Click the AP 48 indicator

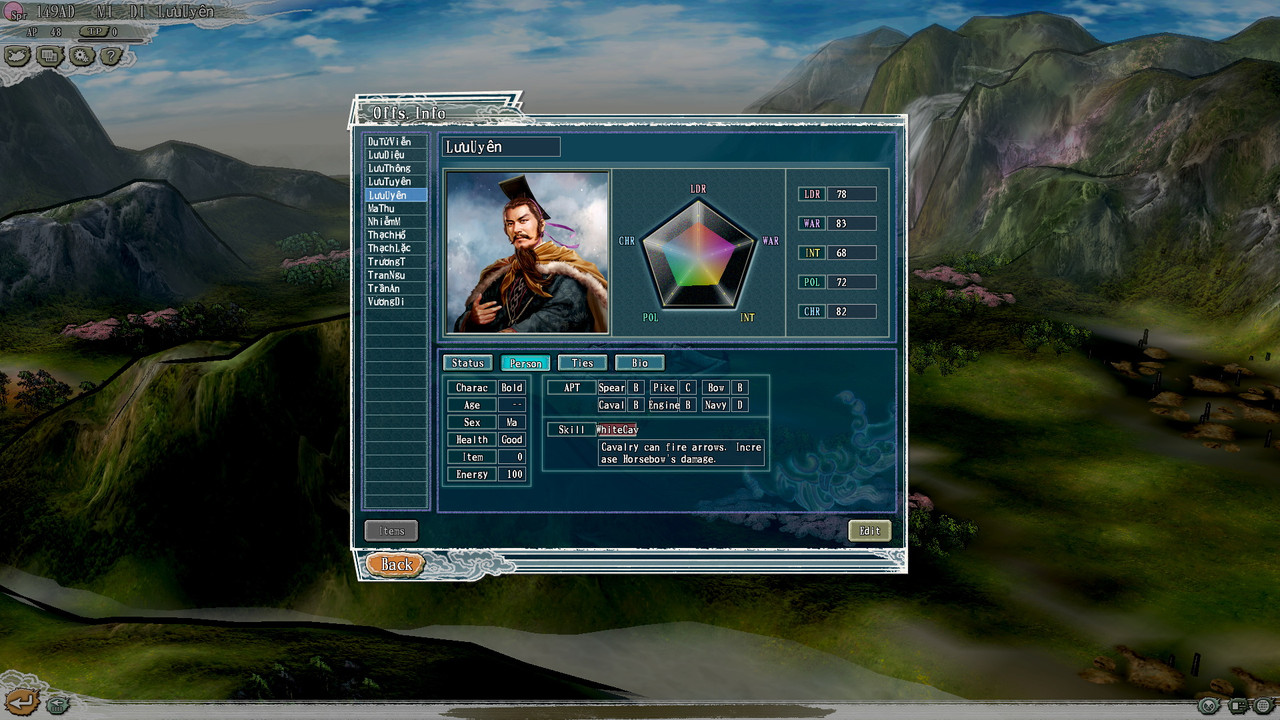pos(42,32)
